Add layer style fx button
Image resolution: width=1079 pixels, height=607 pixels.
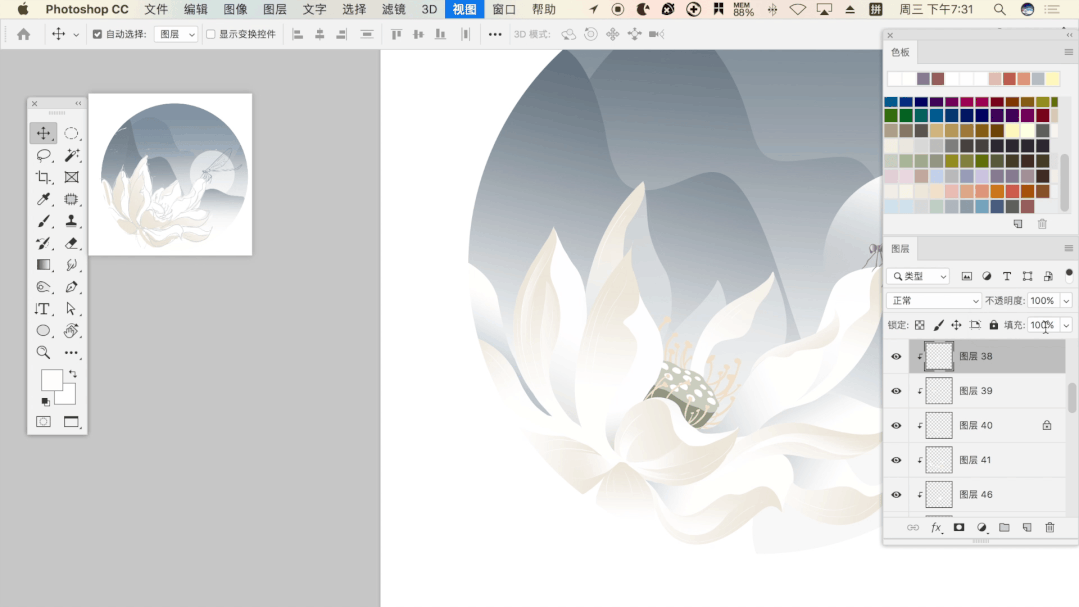[x=936, y=527]
